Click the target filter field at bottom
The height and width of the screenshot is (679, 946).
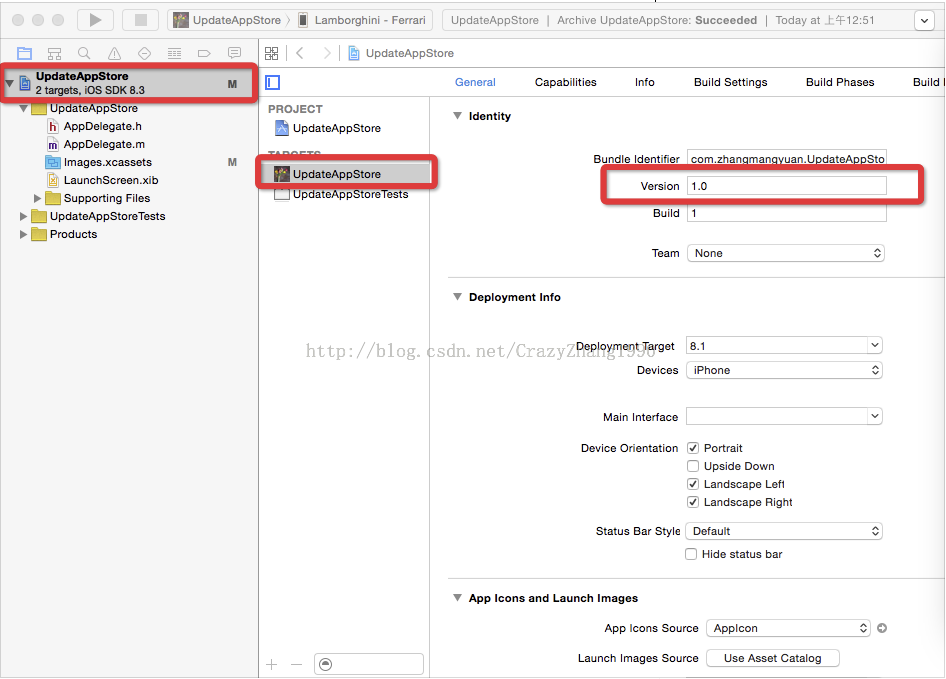(x=369, y=665)
